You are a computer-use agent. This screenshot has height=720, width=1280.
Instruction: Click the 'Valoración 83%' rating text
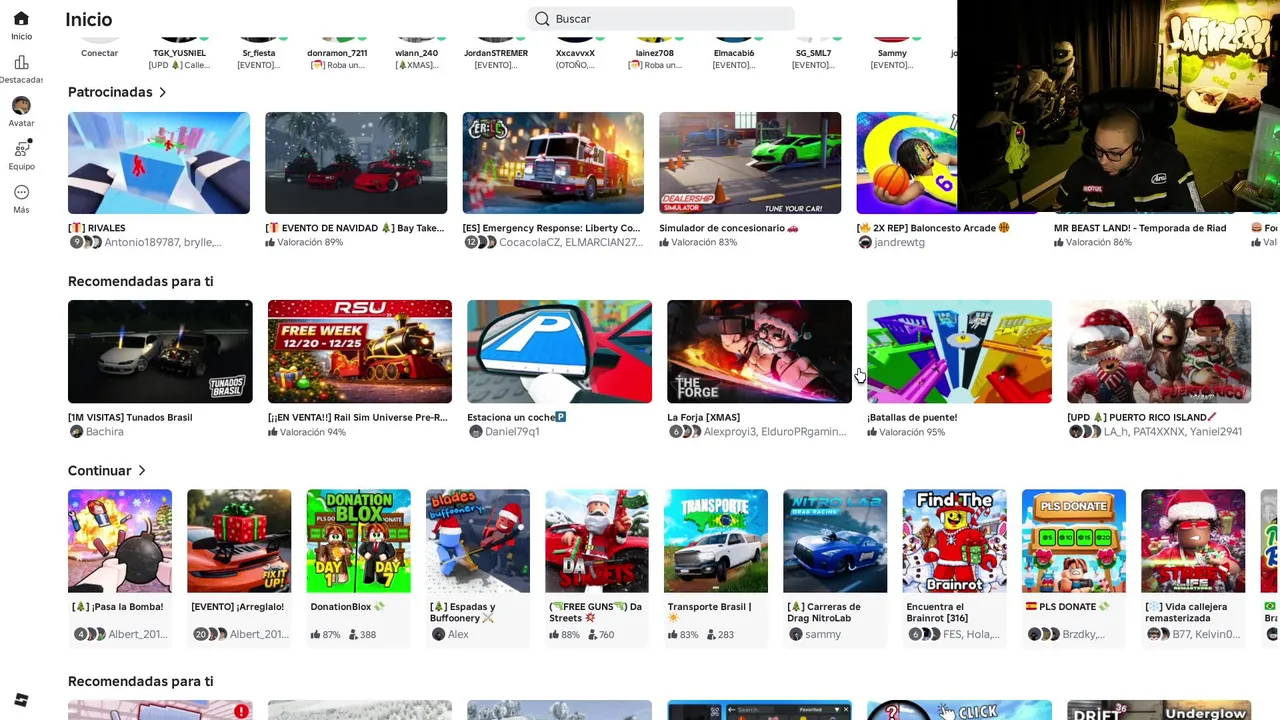pyautogui.click(x=704, y=242)
